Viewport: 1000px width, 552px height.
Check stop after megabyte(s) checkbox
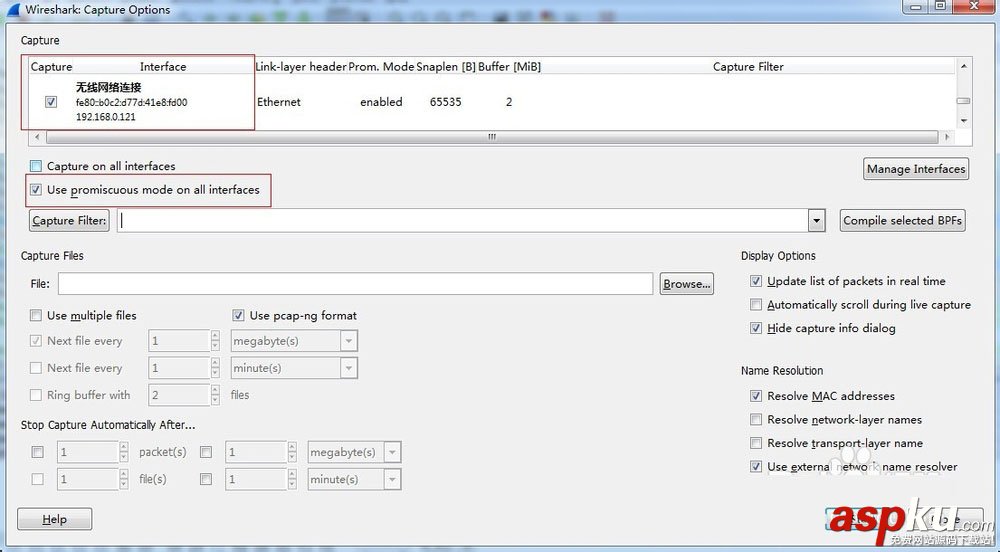click(206, 452)
